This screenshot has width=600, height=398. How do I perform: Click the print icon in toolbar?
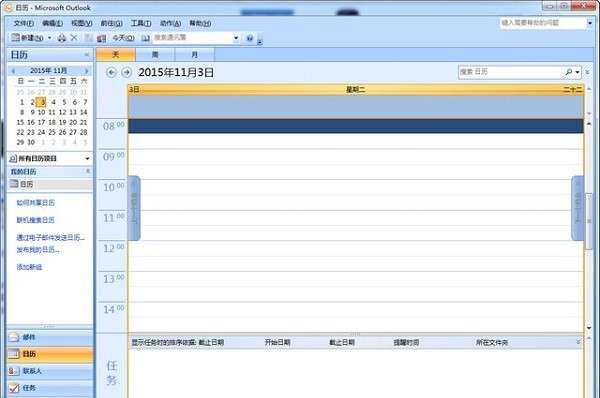click(x=62, y=38)
